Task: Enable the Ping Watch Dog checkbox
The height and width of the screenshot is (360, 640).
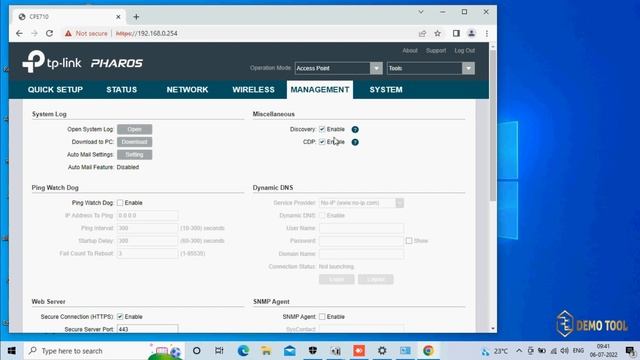Action: point(120,203)
